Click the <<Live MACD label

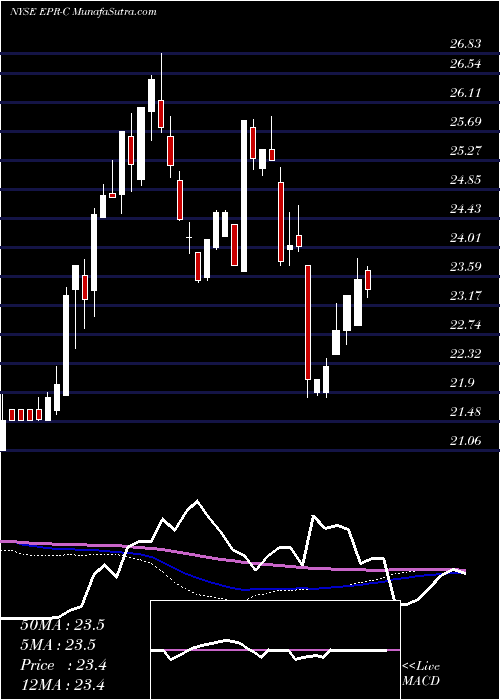tap(421, 674)
